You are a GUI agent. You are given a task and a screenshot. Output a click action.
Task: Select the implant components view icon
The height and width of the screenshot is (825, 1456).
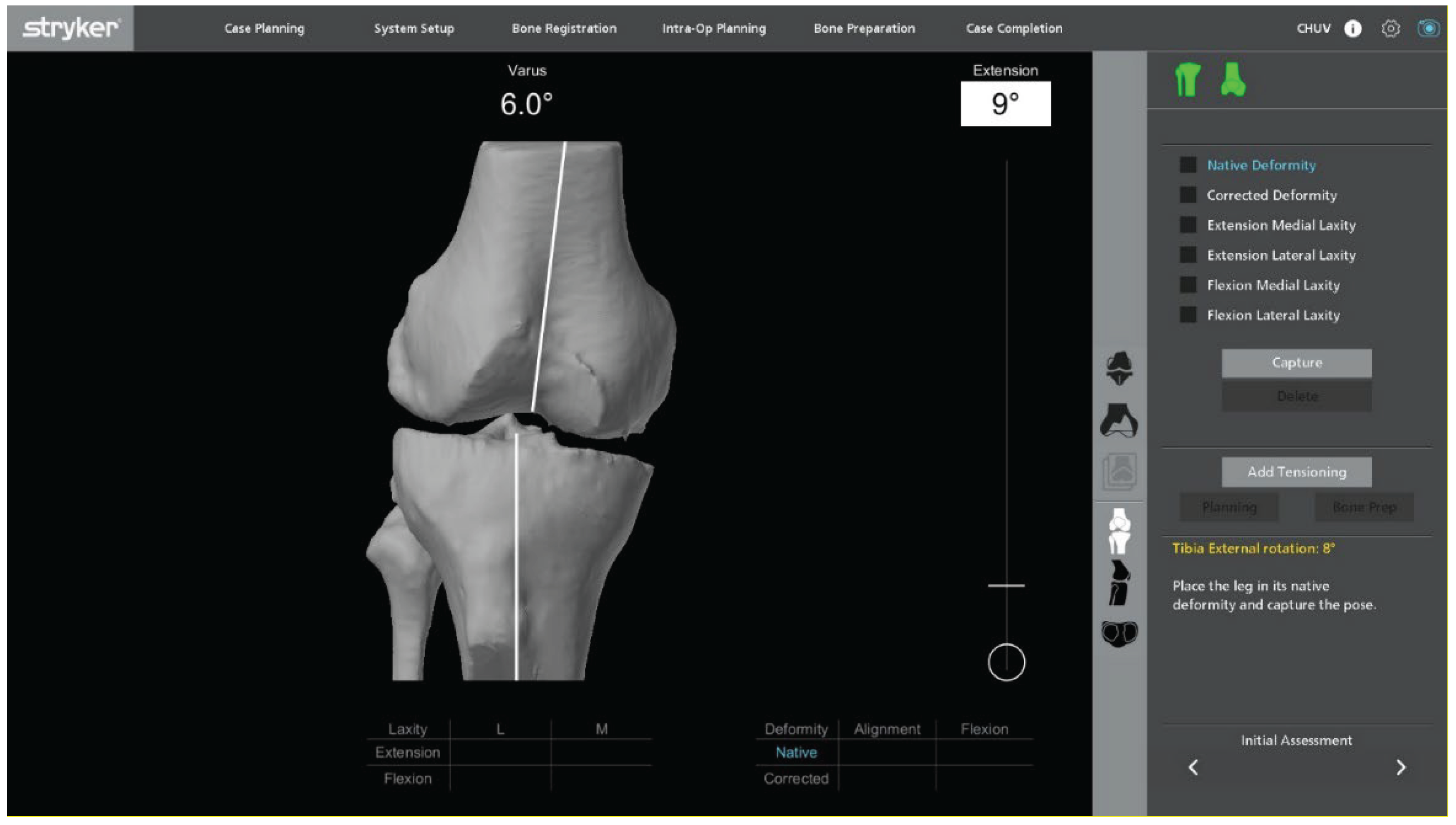point(1119,368)
